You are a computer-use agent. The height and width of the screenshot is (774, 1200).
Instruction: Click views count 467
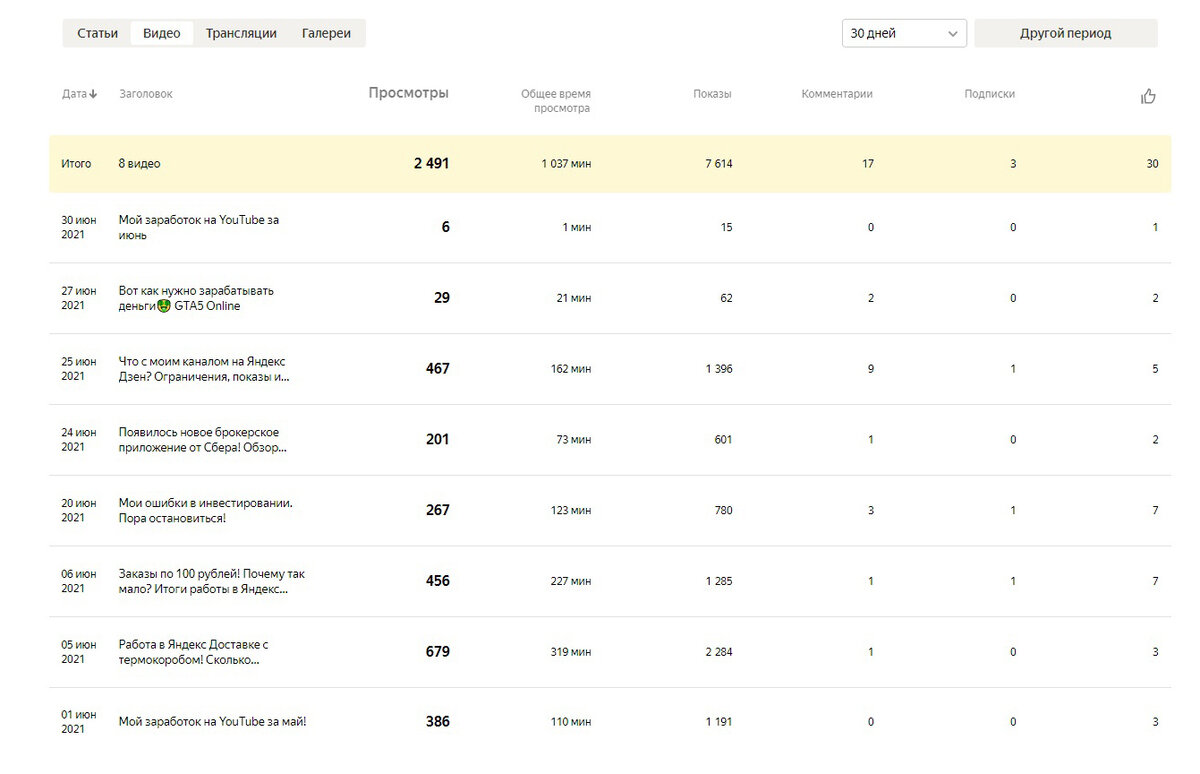point(438,368)
